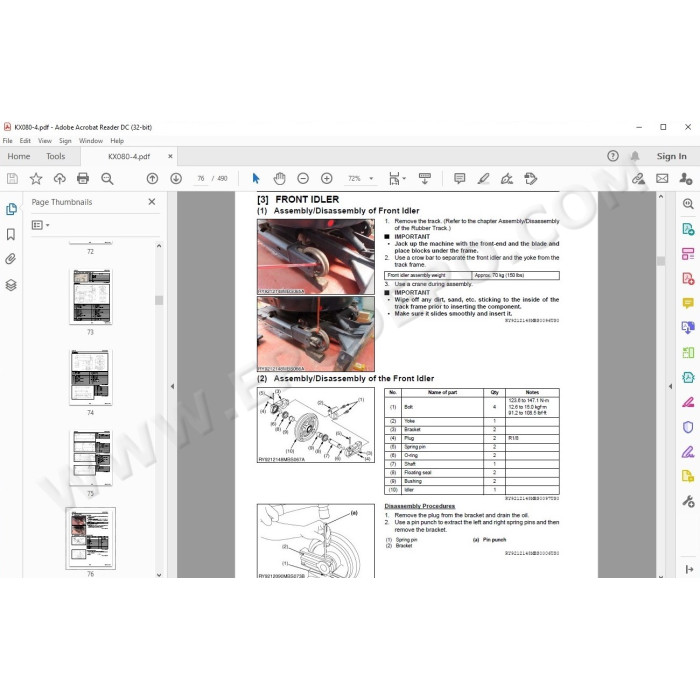Open notifications bell
Screen dimensions: 700x700
tap(635, 156)
